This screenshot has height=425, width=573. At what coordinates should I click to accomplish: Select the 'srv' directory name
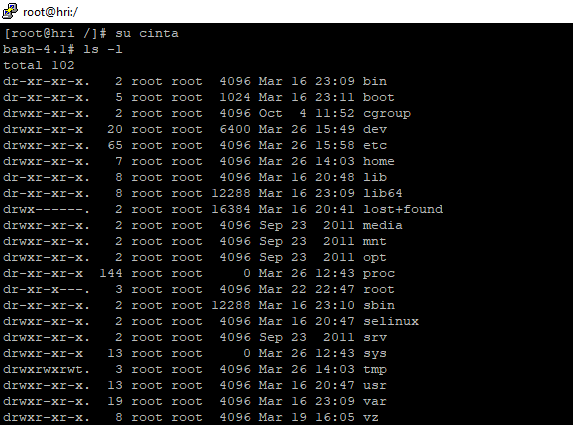pos(375,337)
